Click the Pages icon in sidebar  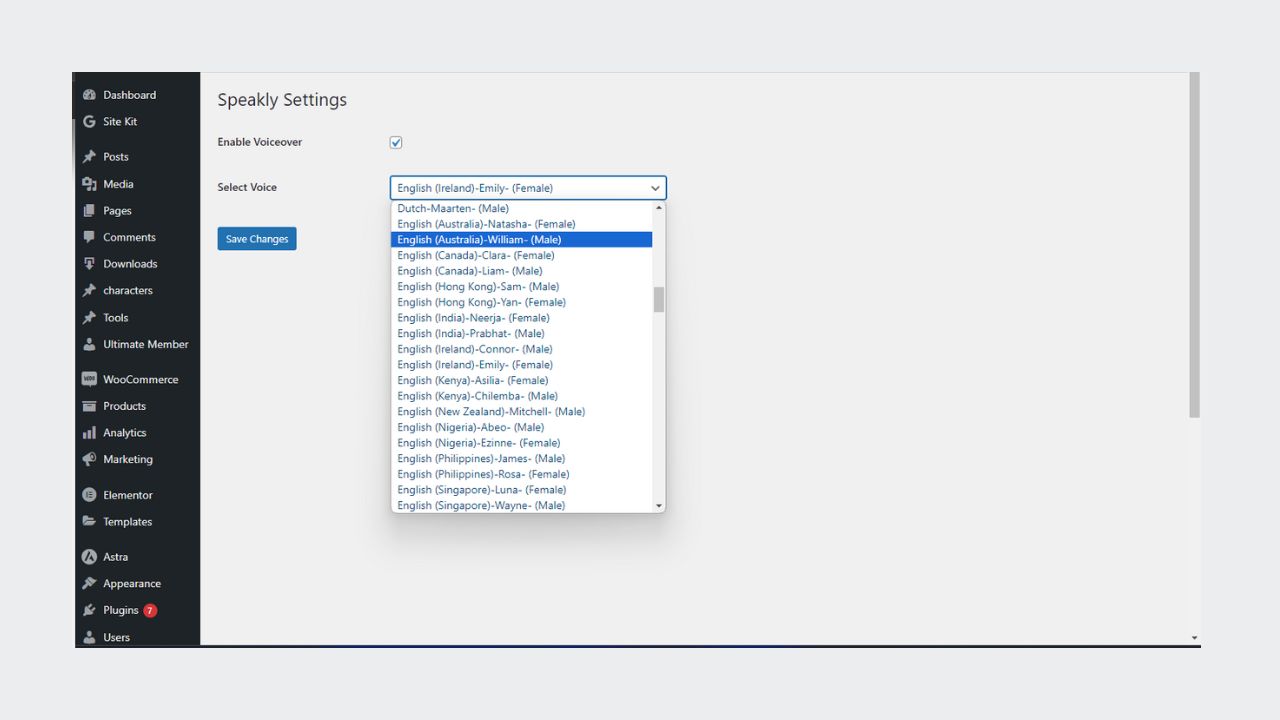[x=89, y=211]
